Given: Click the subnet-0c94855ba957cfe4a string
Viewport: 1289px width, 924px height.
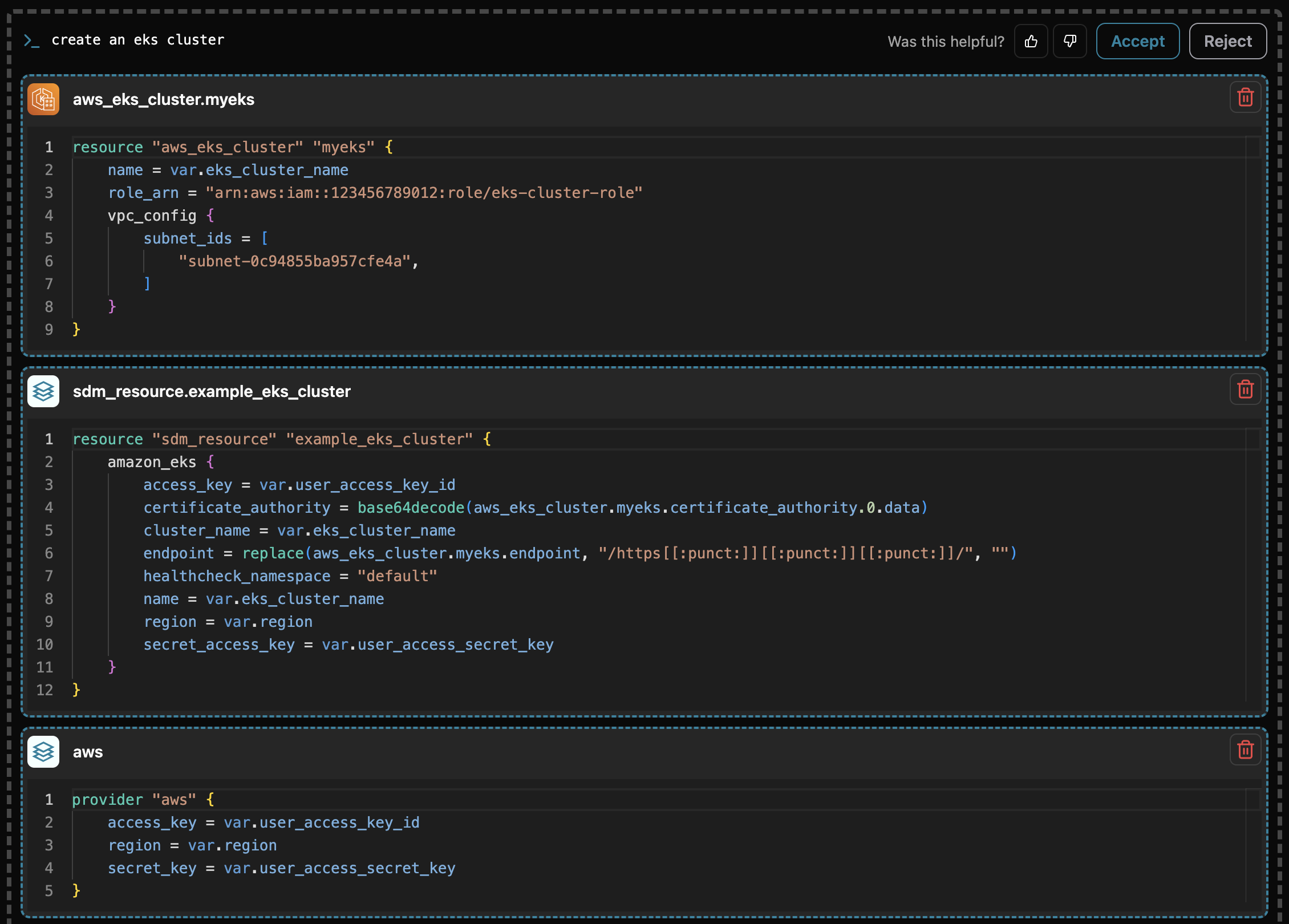Looking at the screenshot, I should (295, 261).
